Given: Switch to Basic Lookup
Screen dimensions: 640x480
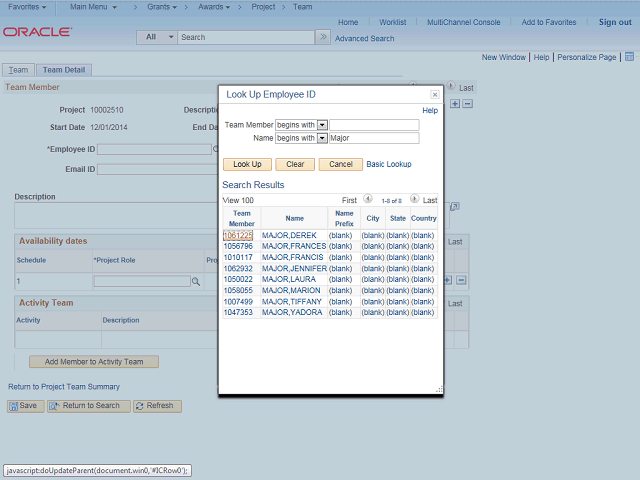Looking at the screenshot, I should pyautogui.click(x=389, y=164).
